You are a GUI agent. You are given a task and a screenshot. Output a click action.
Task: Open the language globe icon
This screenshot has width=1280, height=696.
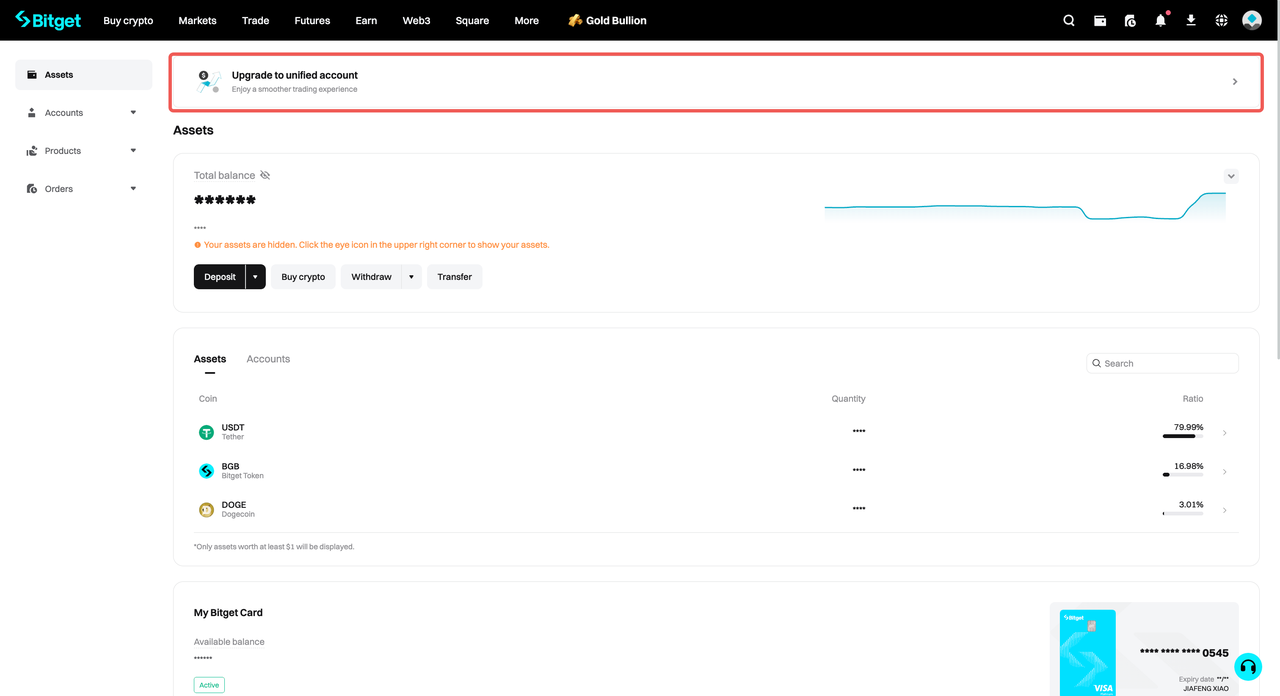pos(1220,20)
